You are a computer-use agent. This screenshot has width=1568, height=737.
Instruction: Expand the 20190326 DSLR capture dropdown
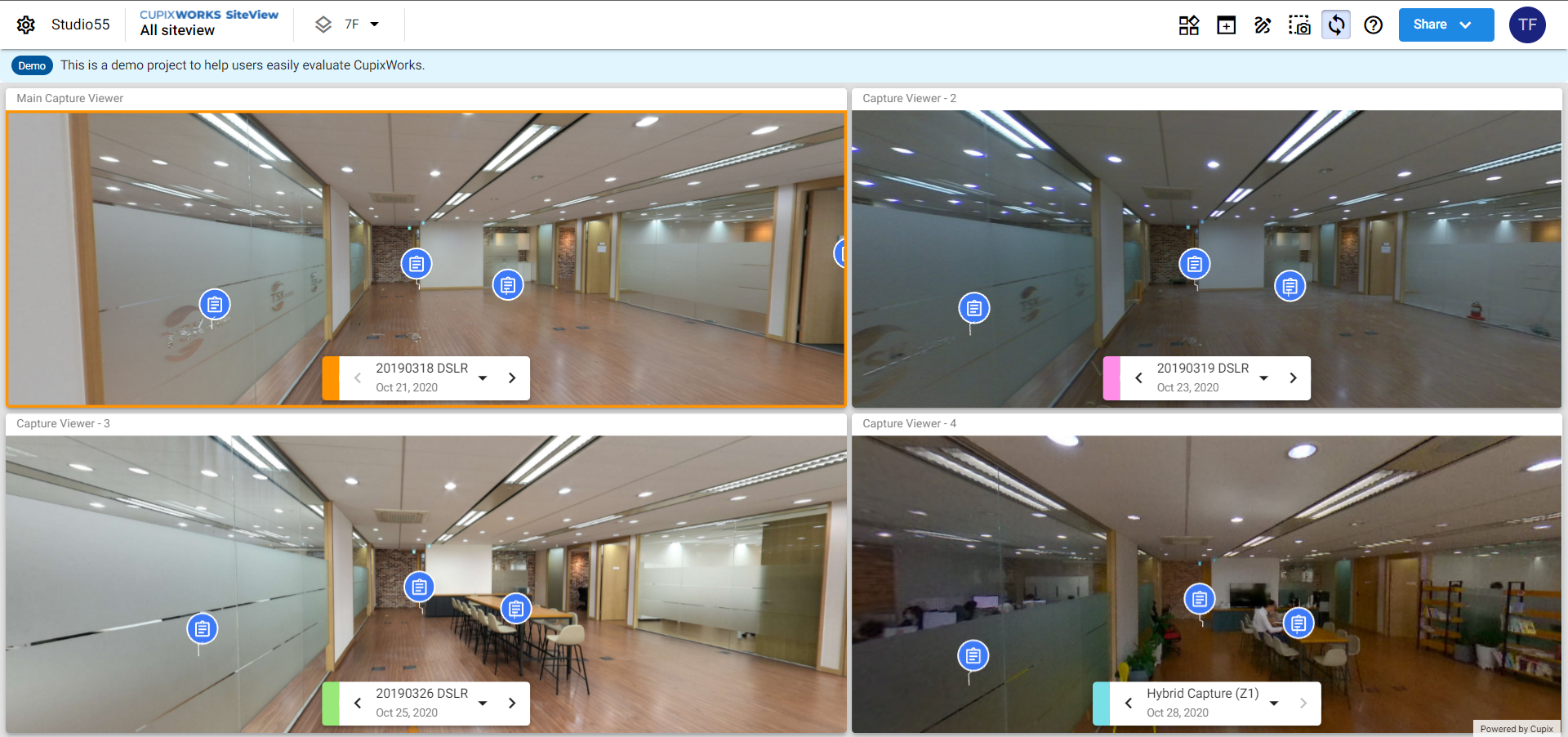pyautogui.click(x=483, y=703)
